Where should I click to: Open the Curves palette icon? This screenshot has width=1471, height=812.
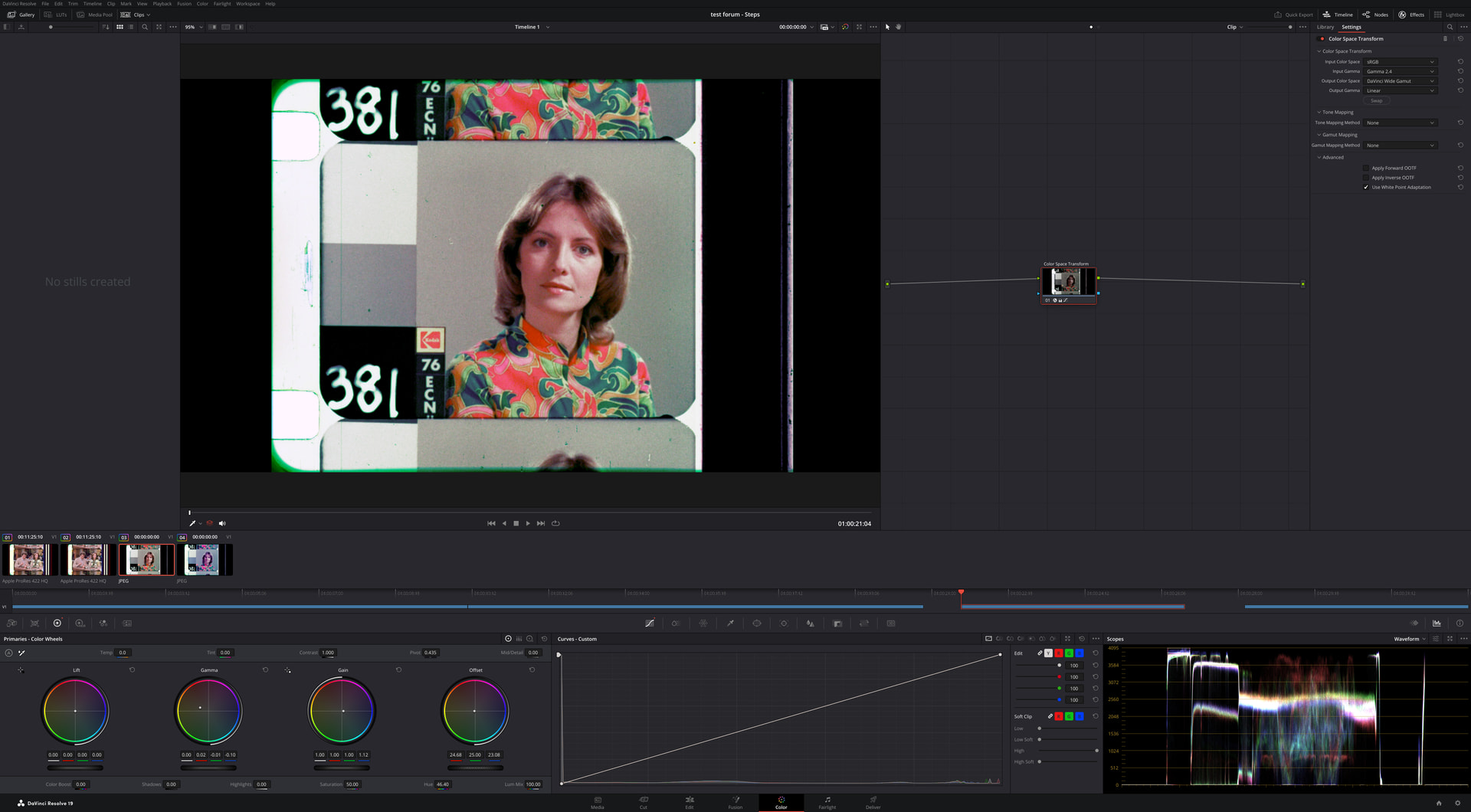coord(650,624)
